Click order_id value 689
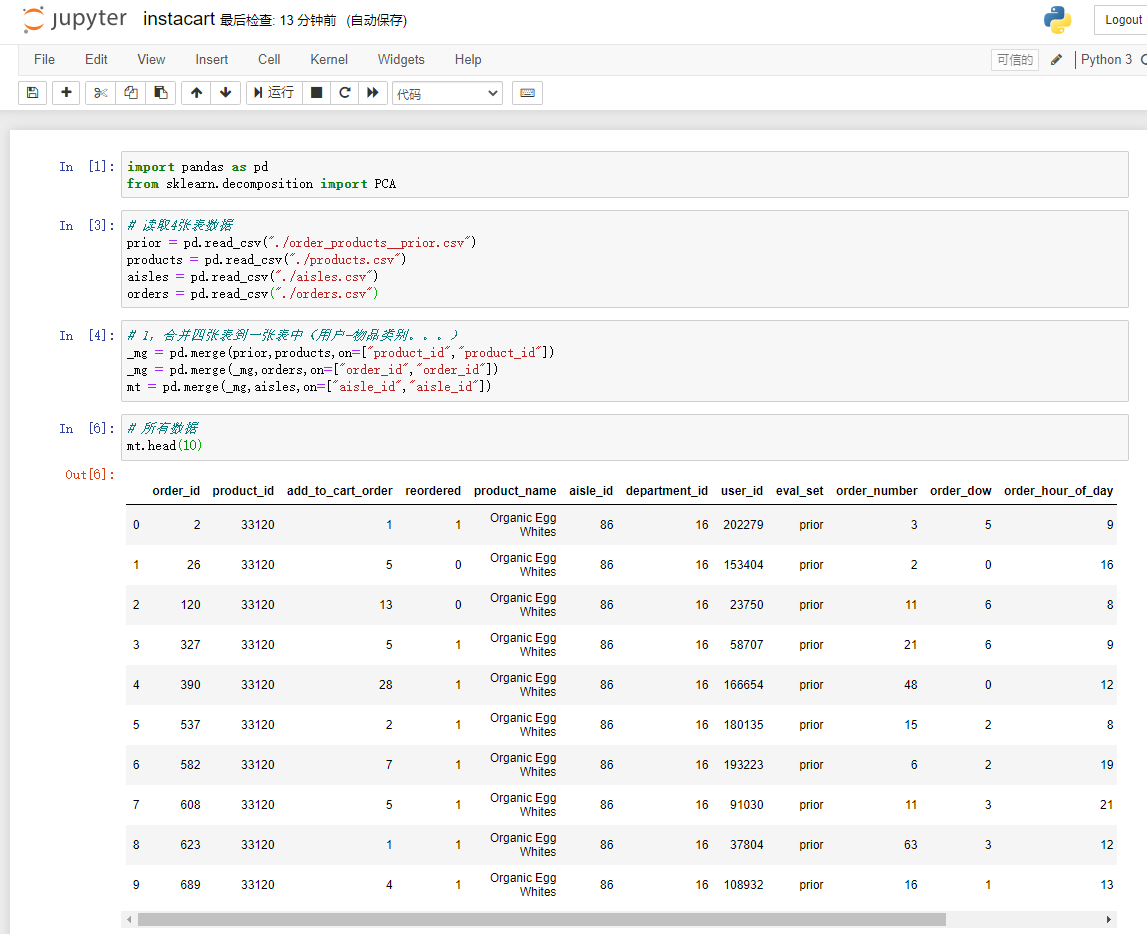This screenshot has width=1147, height=934. tap(190, 885)
